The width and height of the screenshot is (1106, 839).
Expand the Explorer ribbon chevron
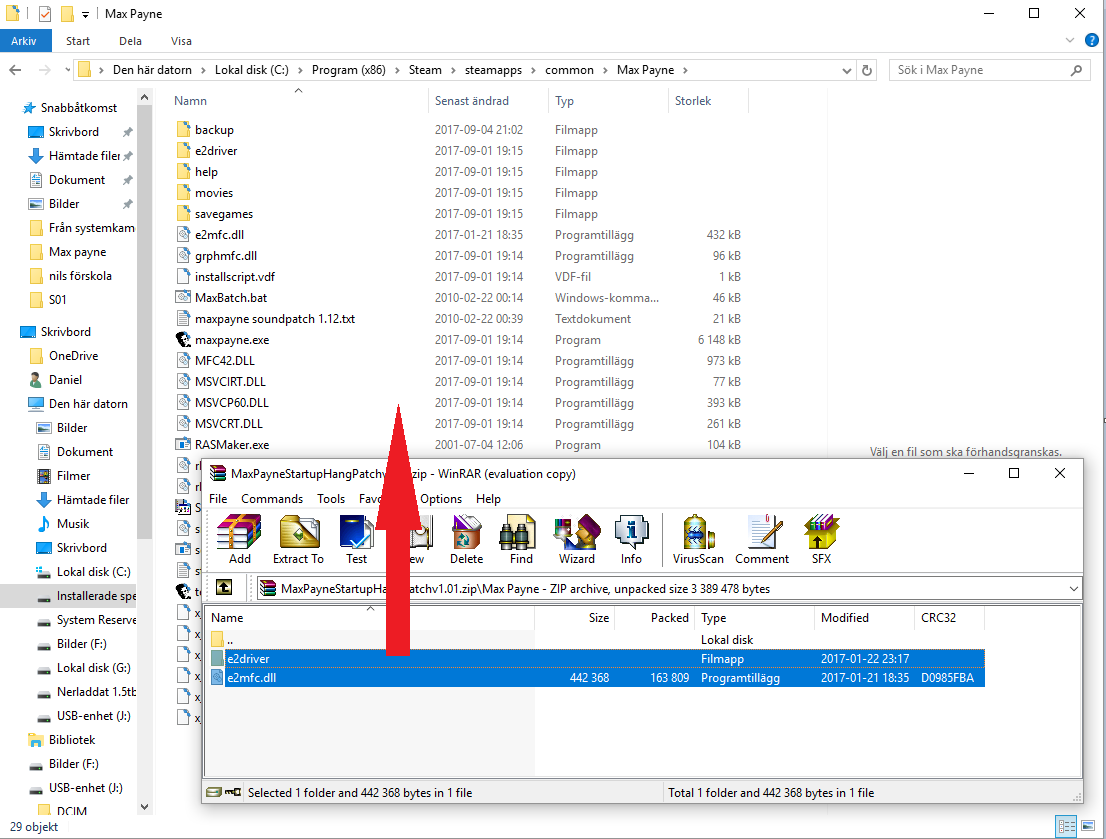pos(1069,40)
